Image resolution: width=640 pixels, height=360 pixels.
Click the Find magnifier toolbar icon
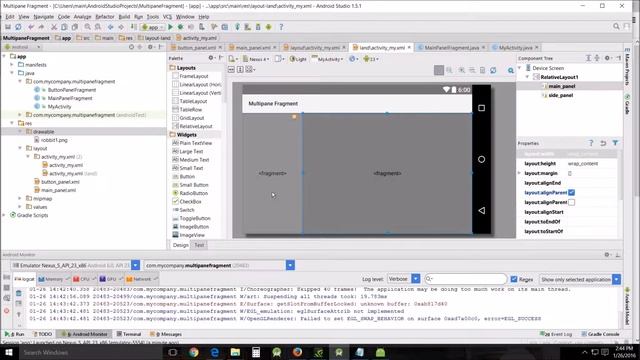point(87,27)
